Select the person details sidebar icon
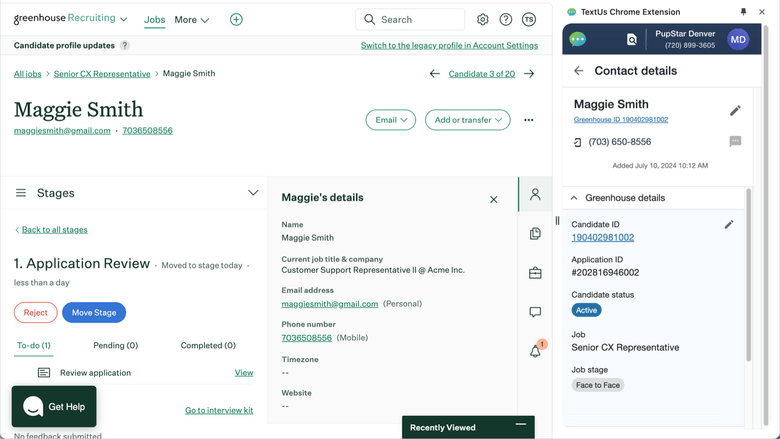Image resolution: width=780 pixels, height=439 pixels. click(535, 194)
